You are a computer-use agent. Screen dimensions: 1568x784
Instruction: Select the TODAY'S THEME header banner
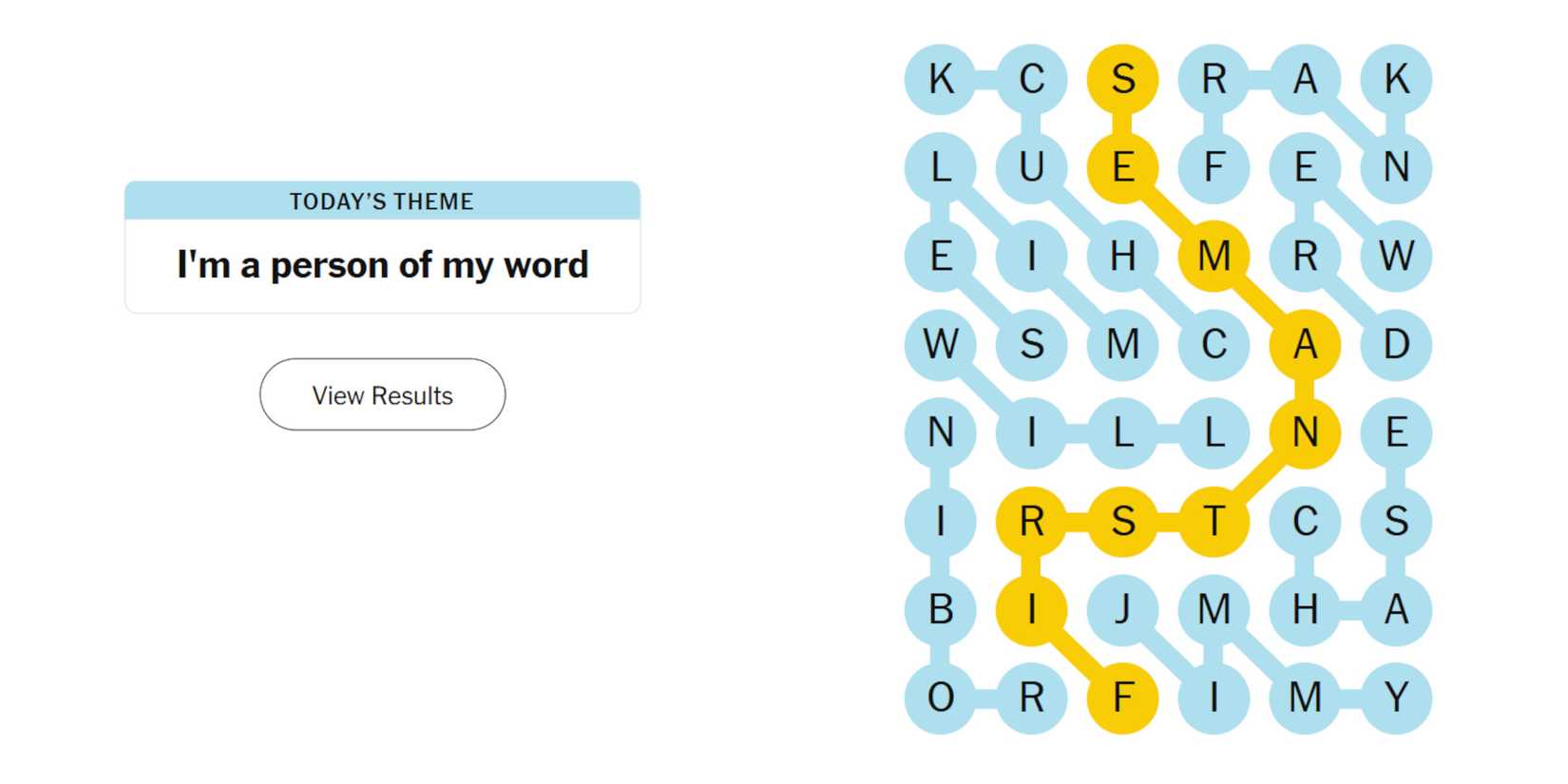(x=382, y=201)
